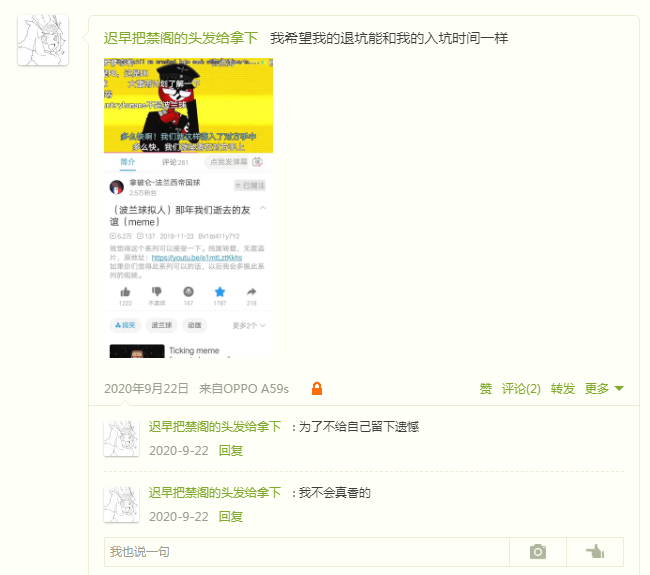
Task: Reply to the comment 我不会真香的
Action: pyautogui.click(x=230, y=517)
